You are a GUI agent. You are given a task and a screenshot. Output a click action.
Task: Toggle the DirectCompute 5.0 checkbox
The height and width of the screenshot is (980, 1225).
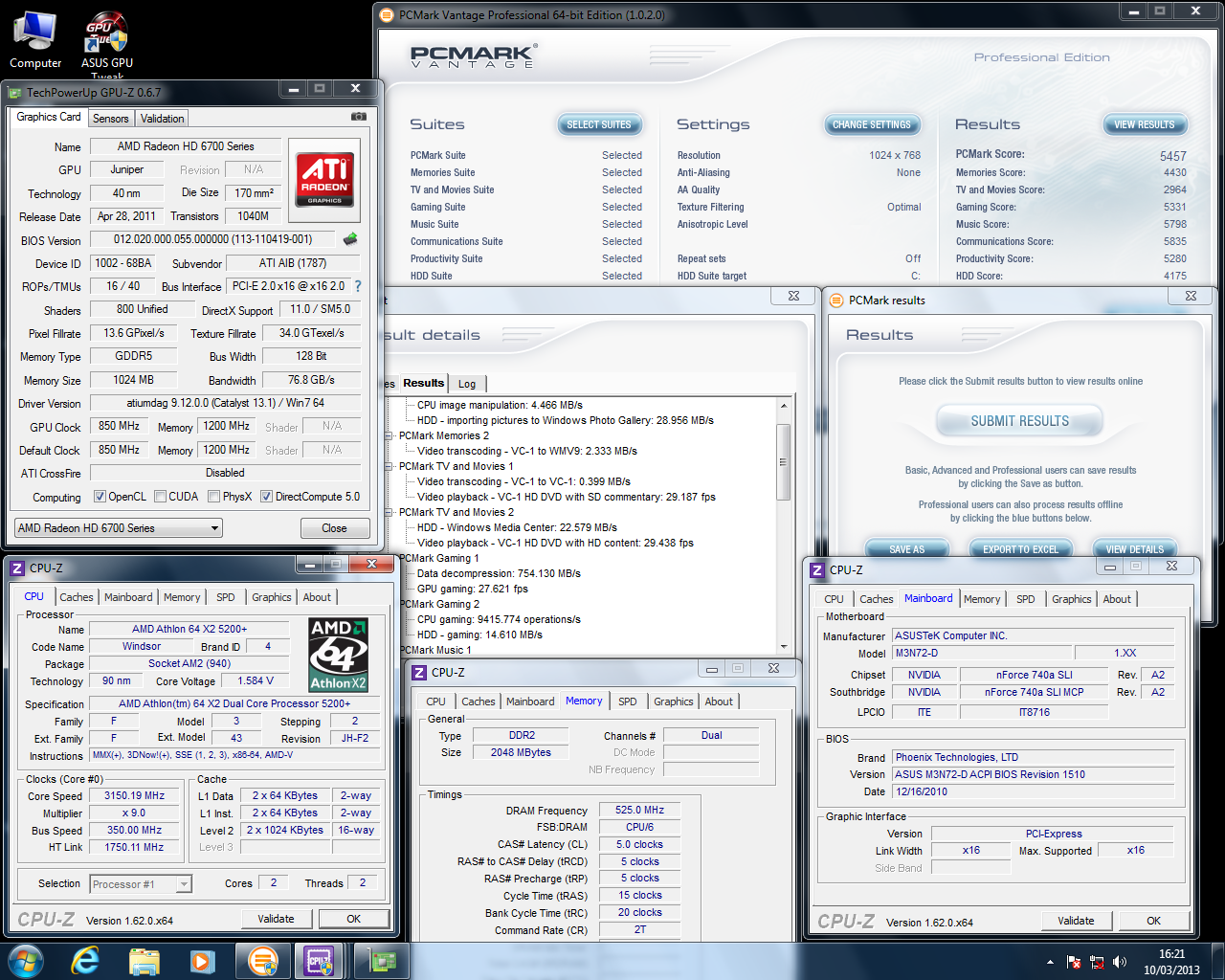point(267,497)
